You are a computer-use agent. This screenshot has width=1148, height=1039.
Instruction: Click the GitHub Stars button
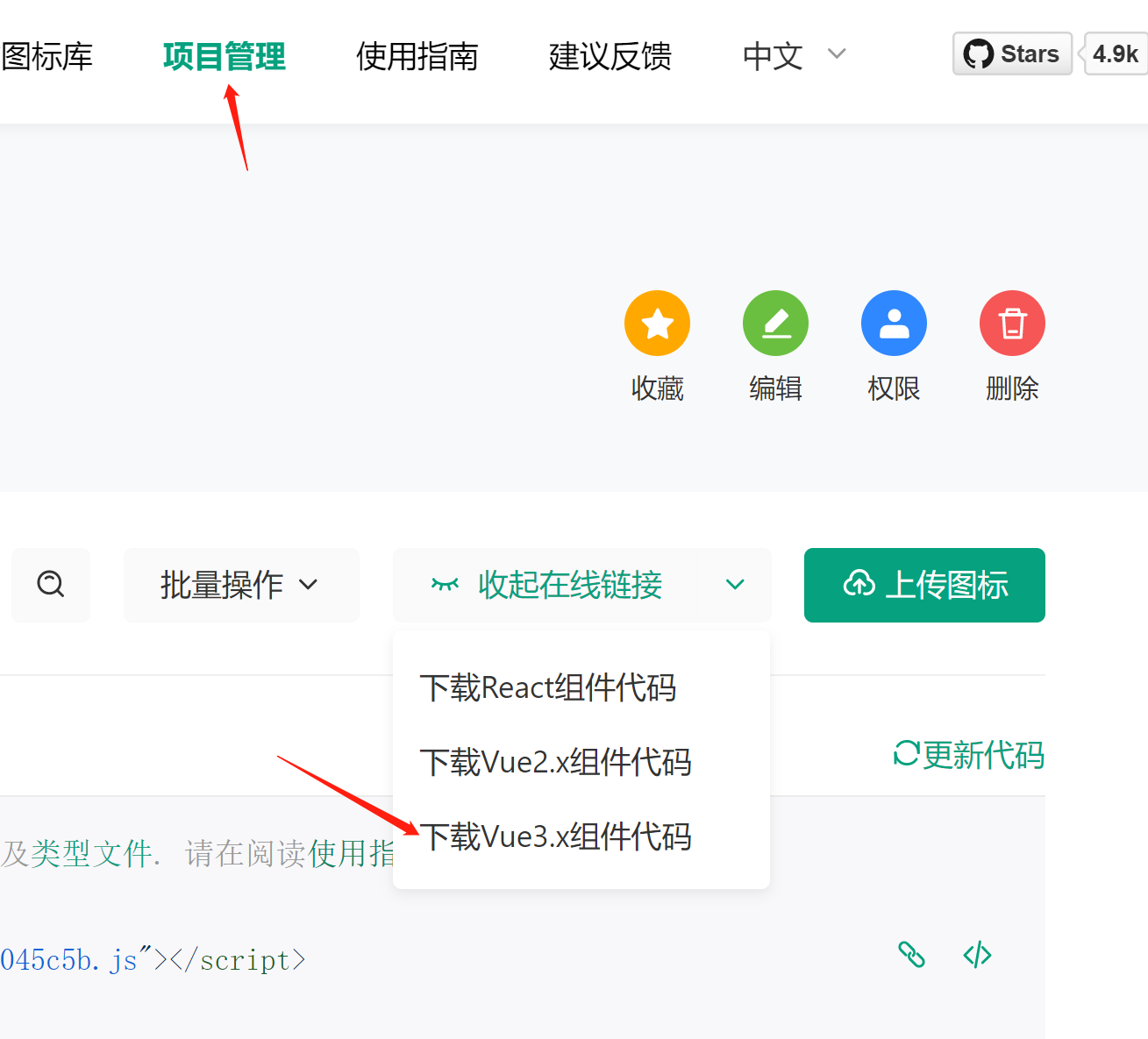point(1012,53)
